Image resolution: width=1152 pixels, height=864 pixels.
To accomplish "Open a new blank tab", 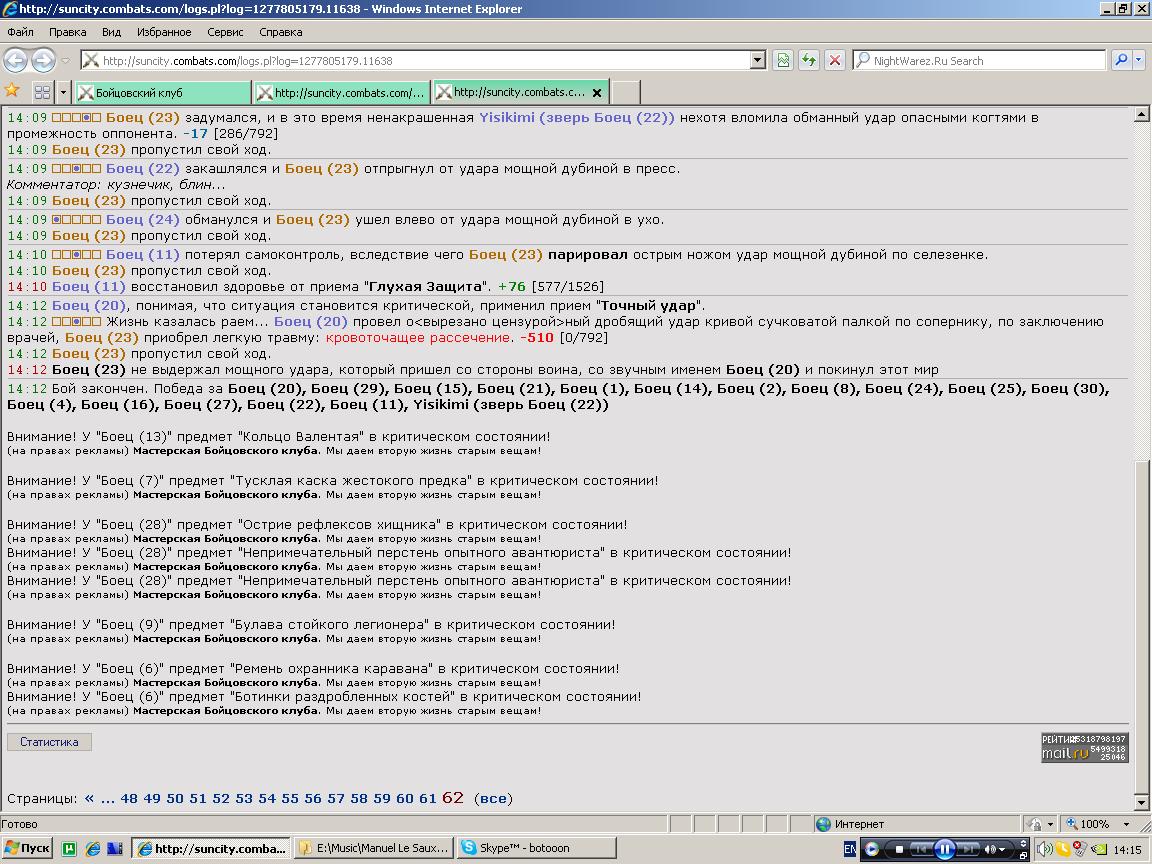I will [x=625, y=93].
